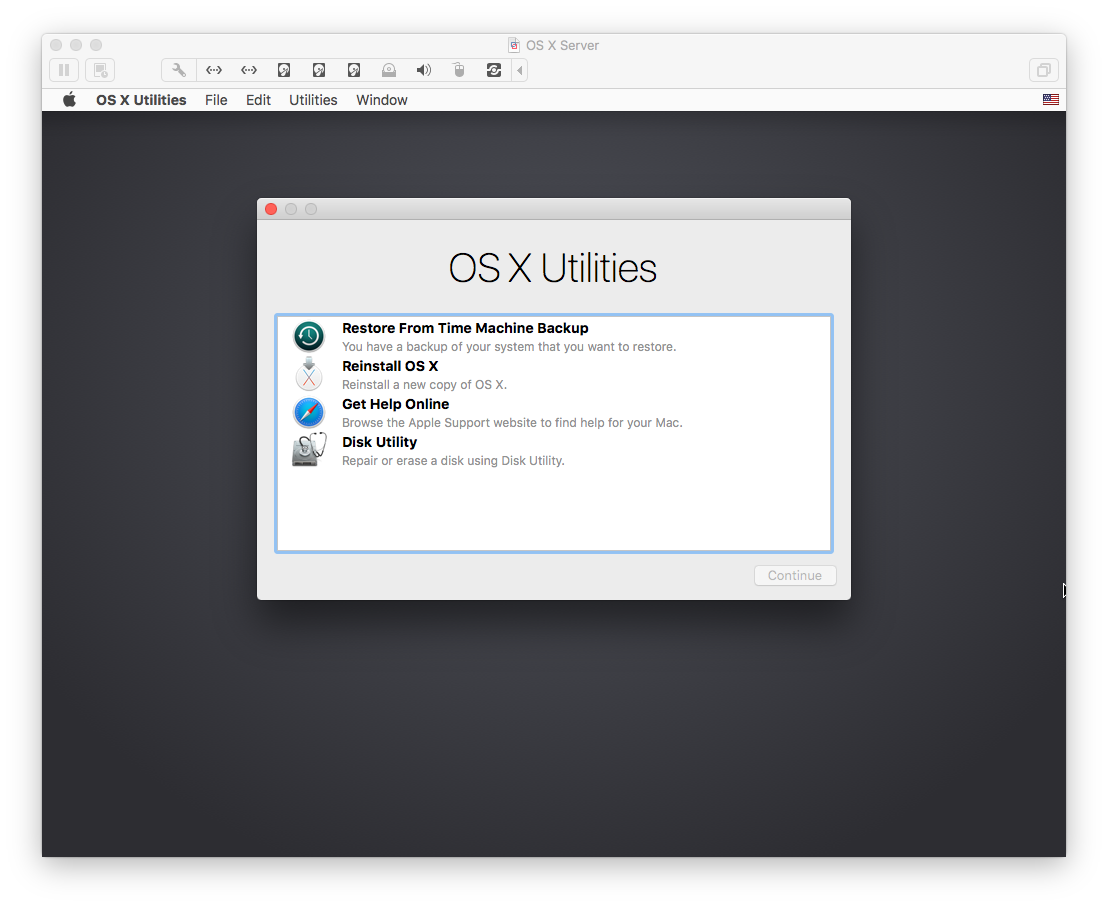Viewport: 1108px width, 907px height.
Task: Open the snapshots button in toolbar
Action: [x=100, y=70]
